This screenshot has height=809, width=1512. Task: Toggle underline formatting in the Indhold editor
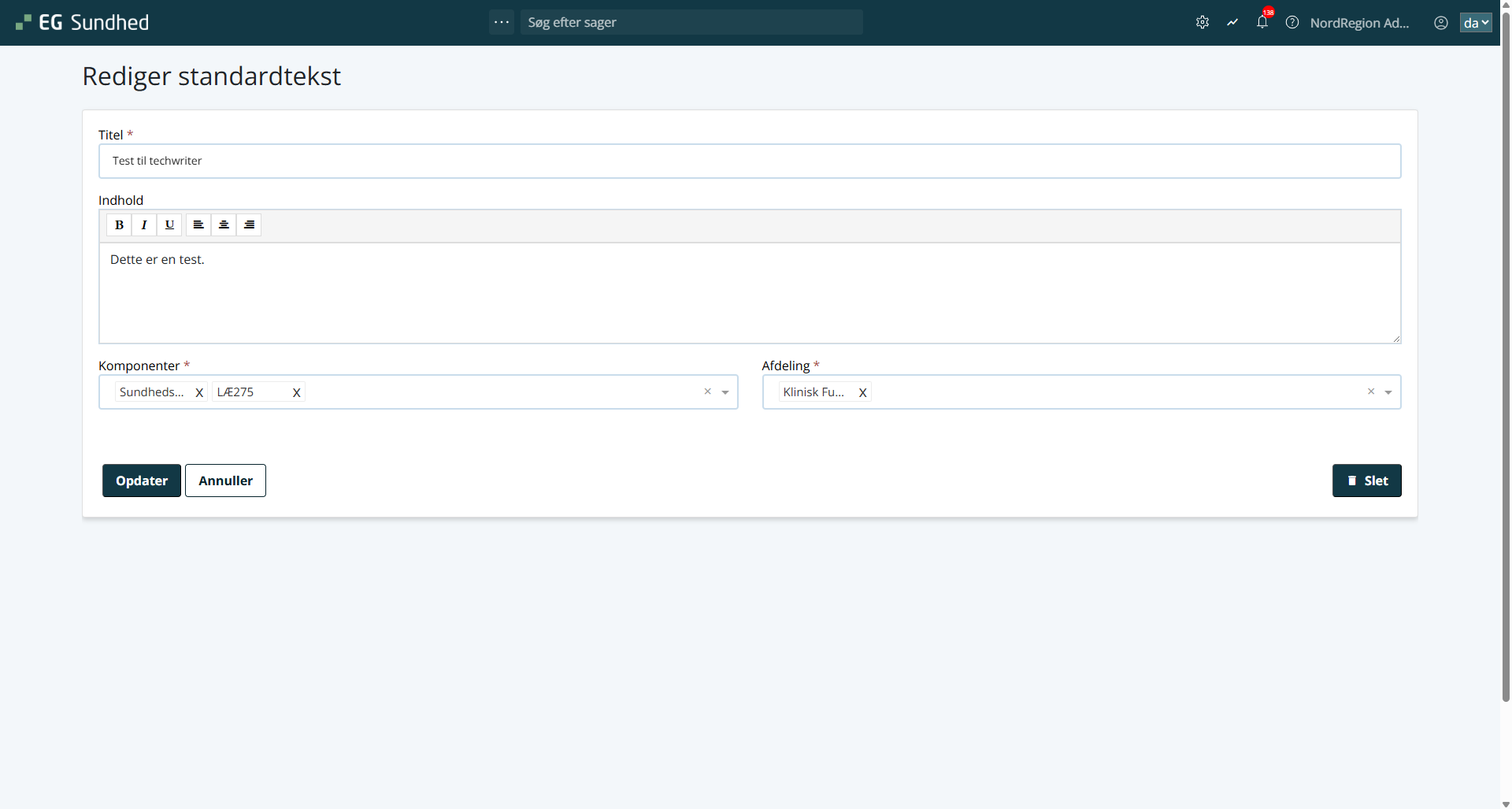[x=169, y=225]
